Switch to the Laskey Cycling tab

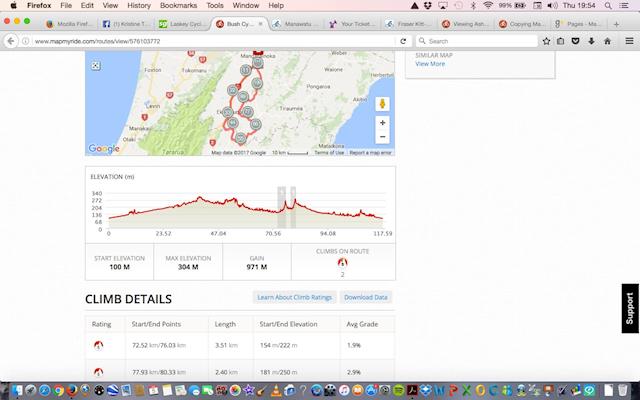pyautogui.click(x=184, y=23)
